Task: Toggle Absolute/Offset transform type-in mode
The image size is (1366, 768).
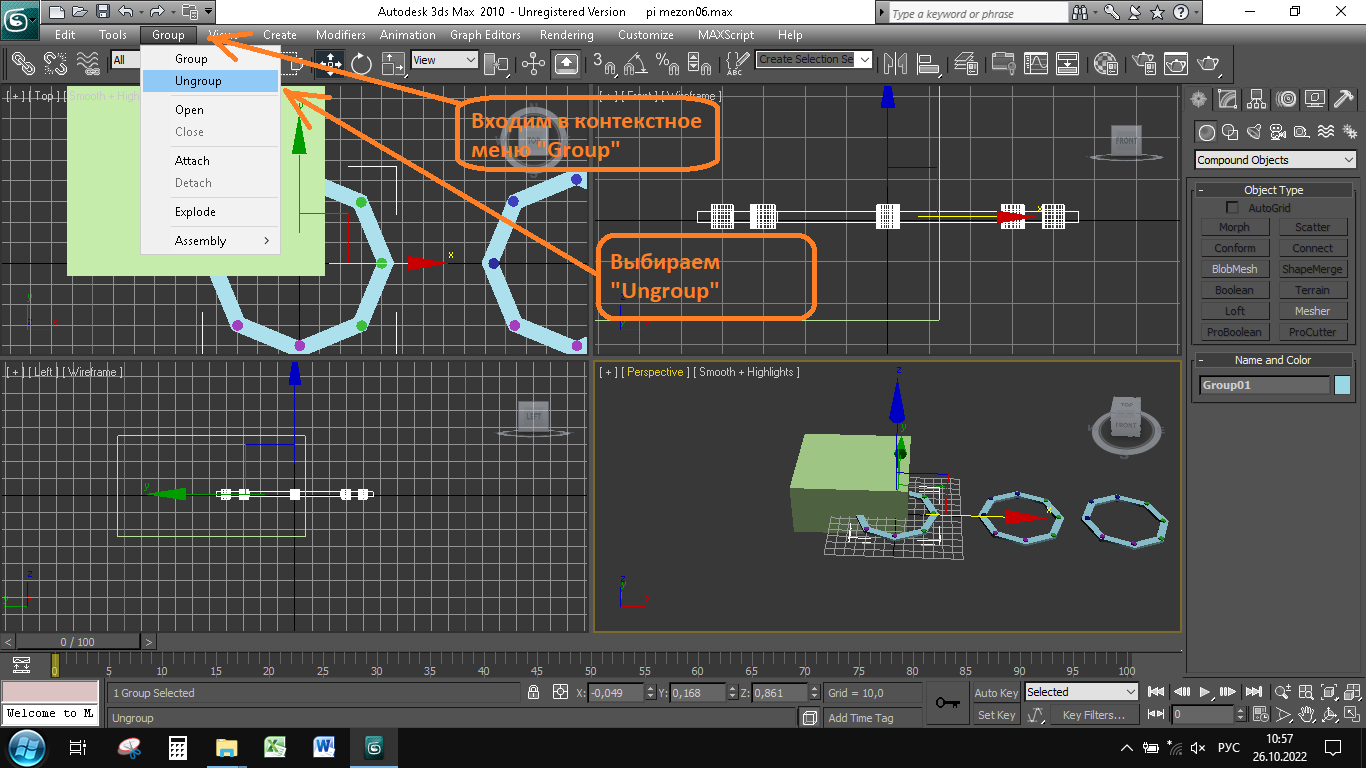Action: point(560,692)
